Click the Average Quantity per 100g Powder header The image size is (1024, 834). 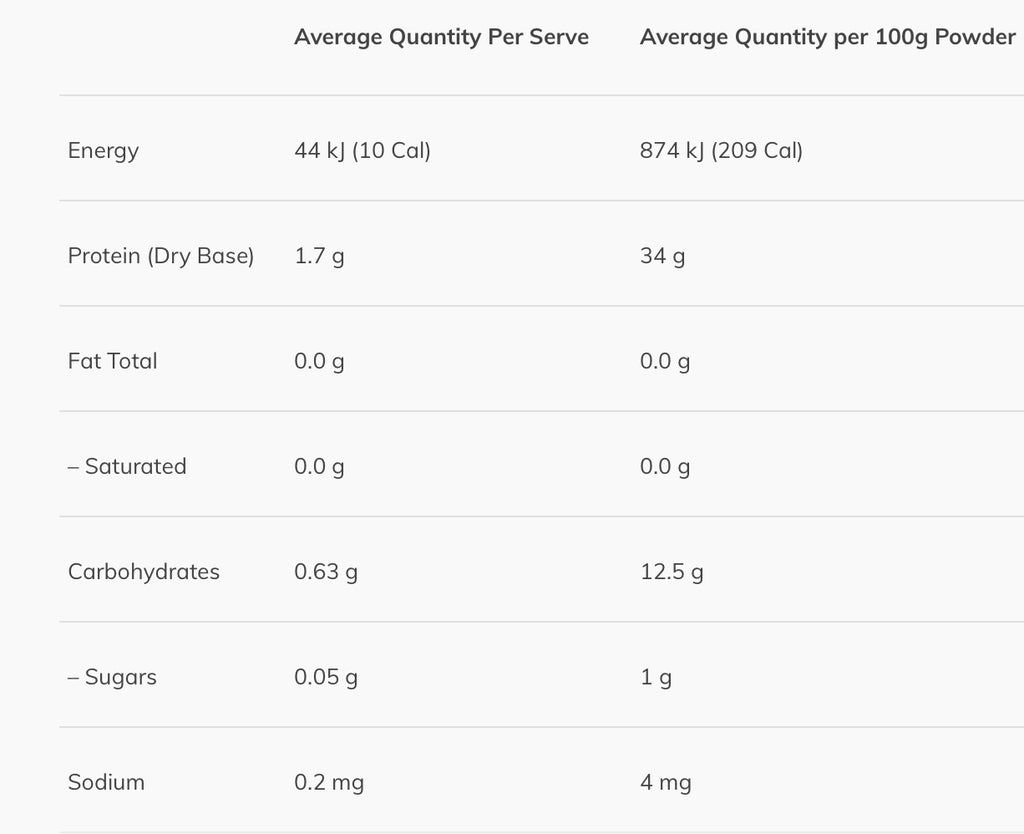click(x=827, y=38)
